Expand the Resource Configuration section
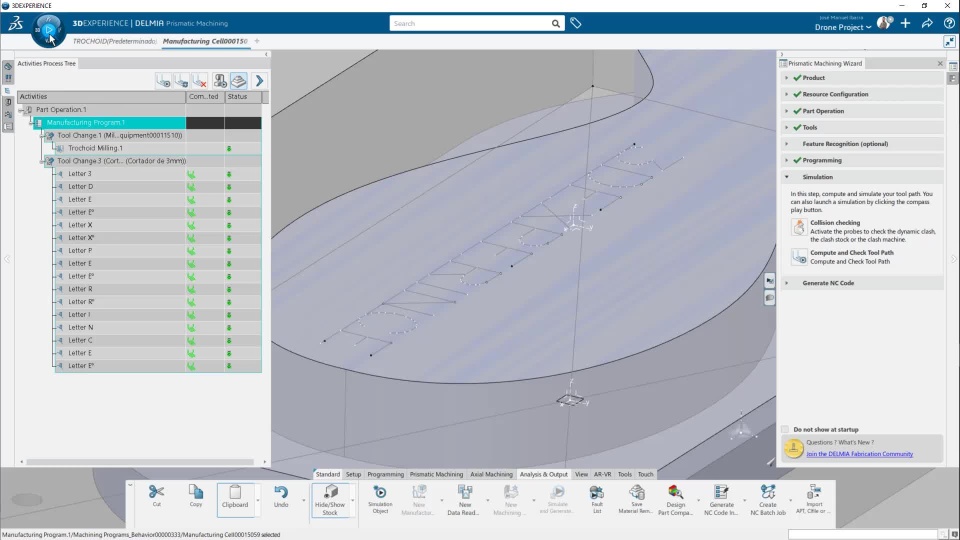The image size is (960, 540). [x=787, y=94]
